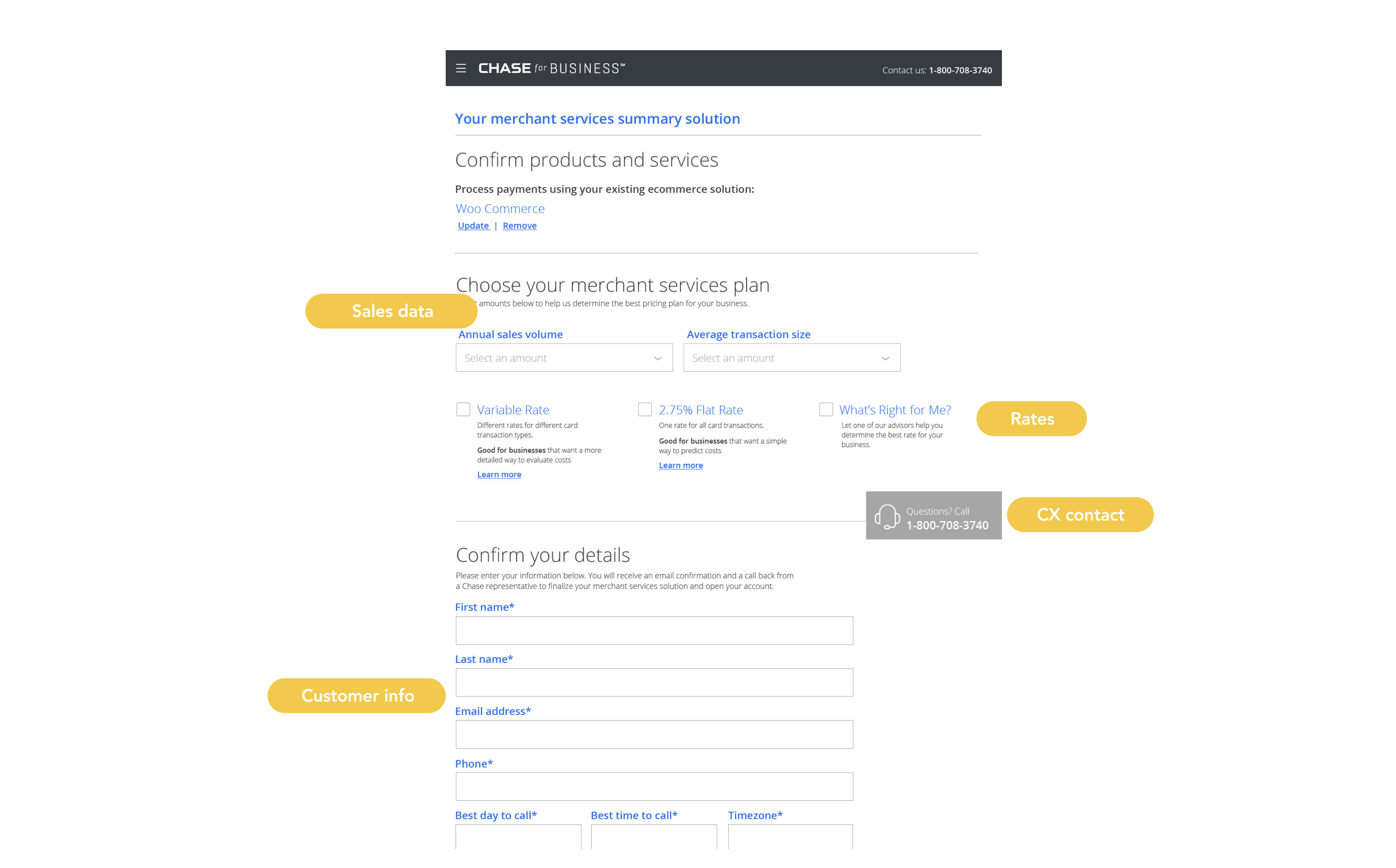
Task: Open the Annual sales volume dropdown
Action: 563,358
